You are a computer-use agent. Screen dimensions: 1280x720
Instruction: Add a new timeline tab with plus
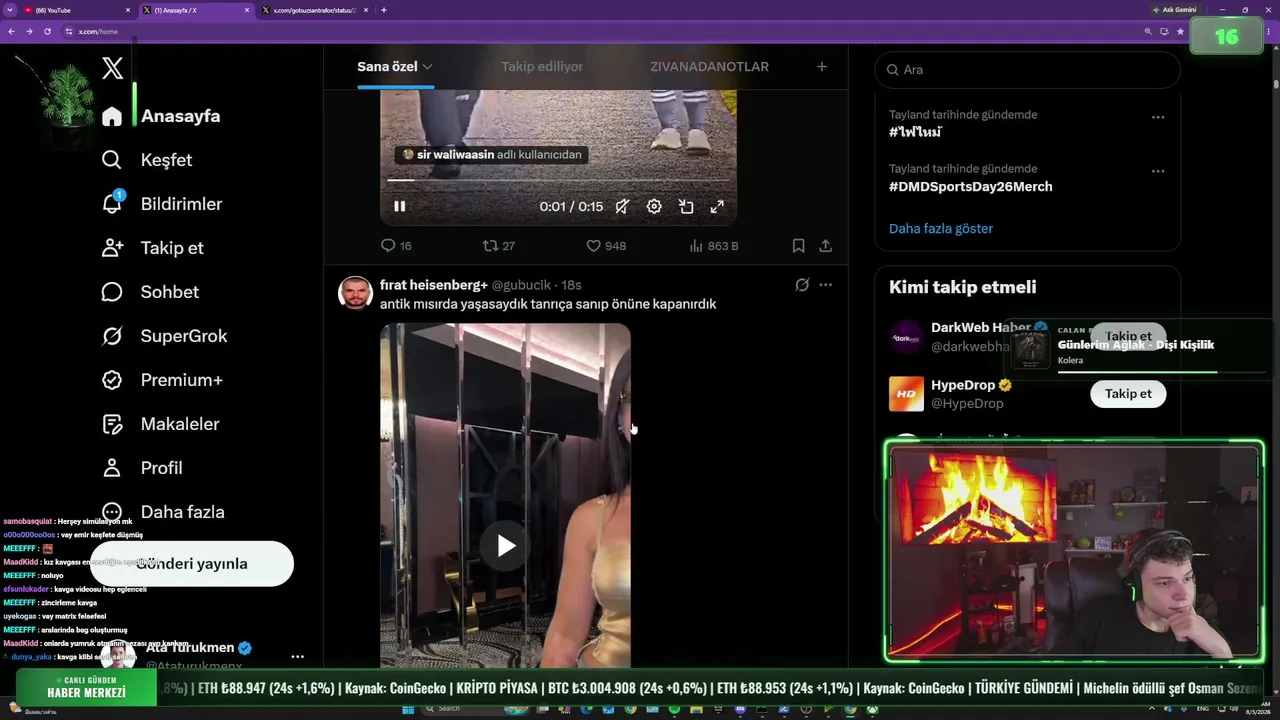click(x=822, y=67)
